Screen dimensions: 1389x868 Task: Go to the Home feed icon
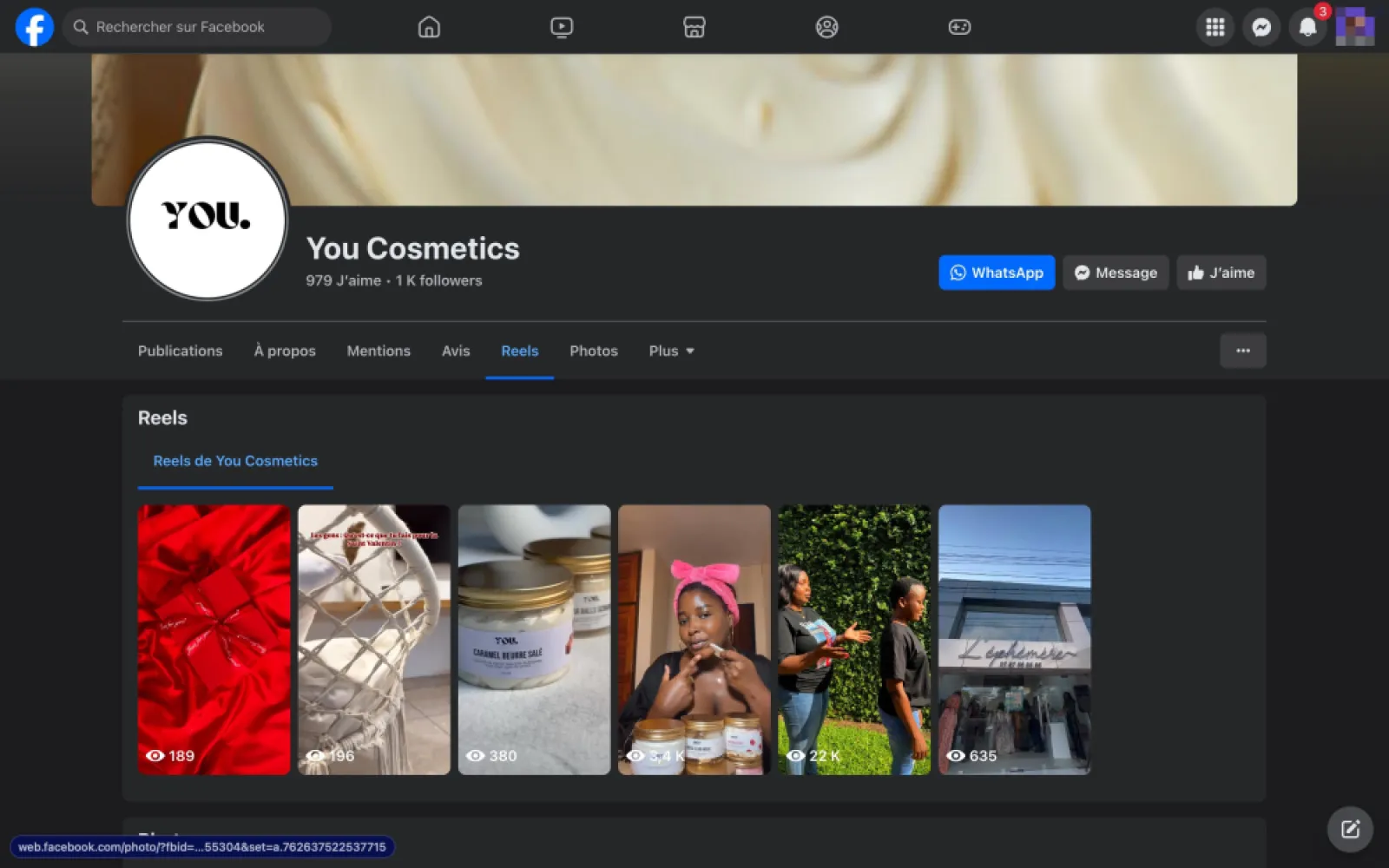point(429,27)
